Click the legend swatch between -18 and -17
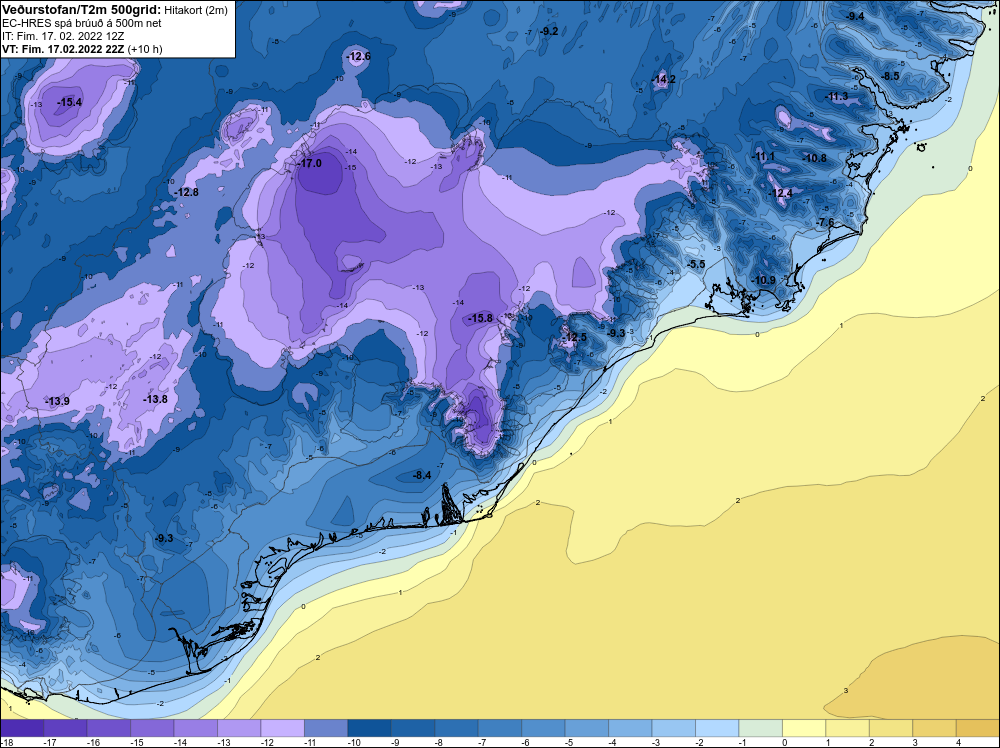1000x748 pixels. tap(22, 728)
